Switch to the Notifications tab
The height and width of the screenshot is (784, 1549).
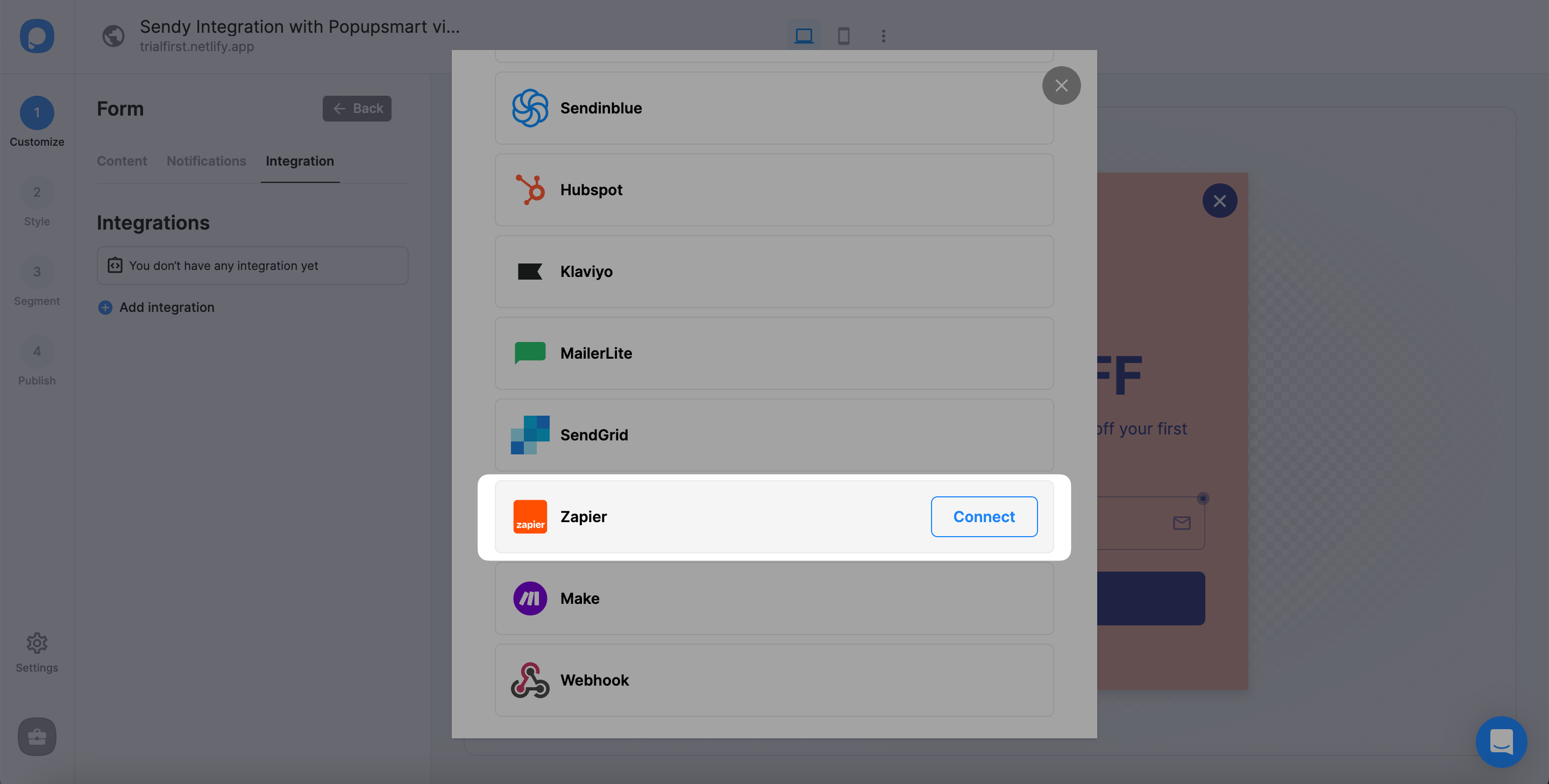point(206,161)
